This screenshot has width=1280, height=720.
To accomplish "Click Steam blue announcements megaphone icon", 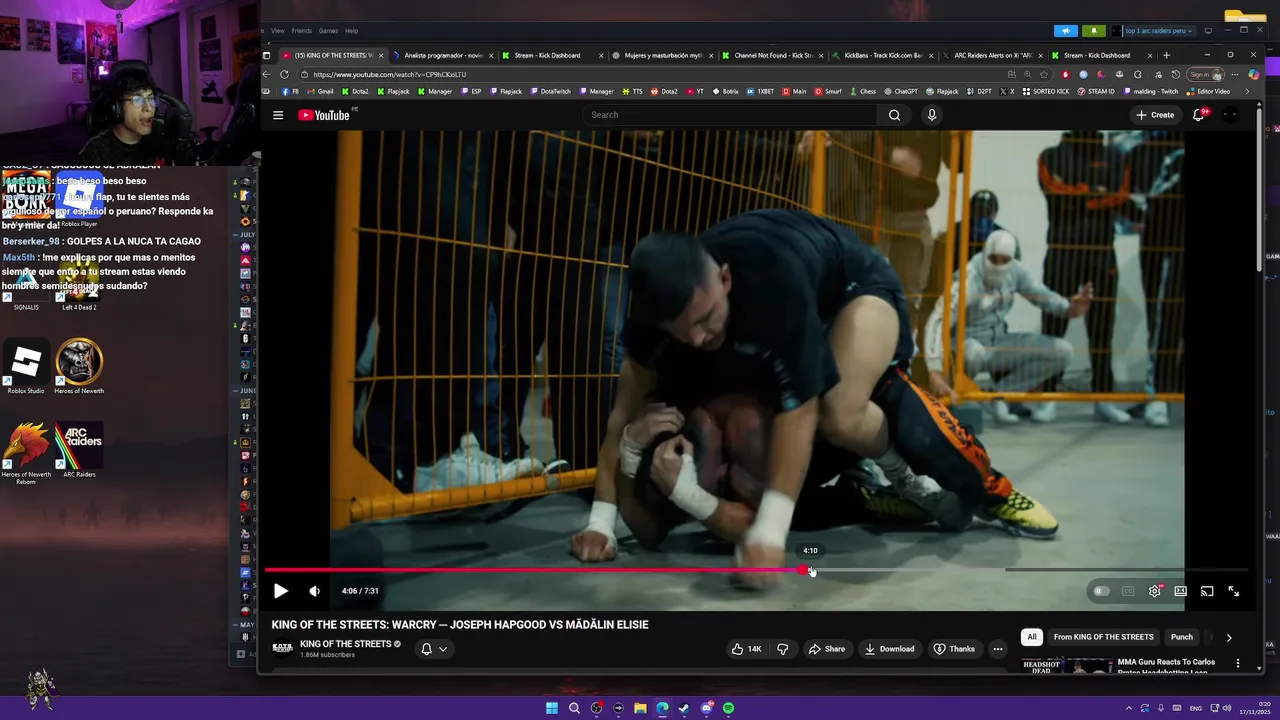I will 1066,31.
